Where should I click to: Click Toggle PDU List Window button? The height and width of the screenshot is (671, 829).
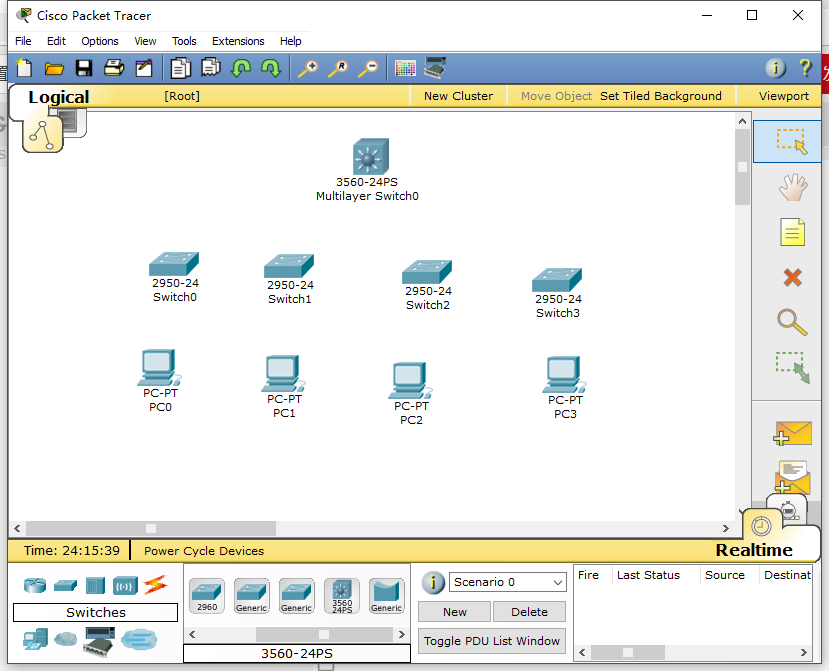tap(492, 641)
